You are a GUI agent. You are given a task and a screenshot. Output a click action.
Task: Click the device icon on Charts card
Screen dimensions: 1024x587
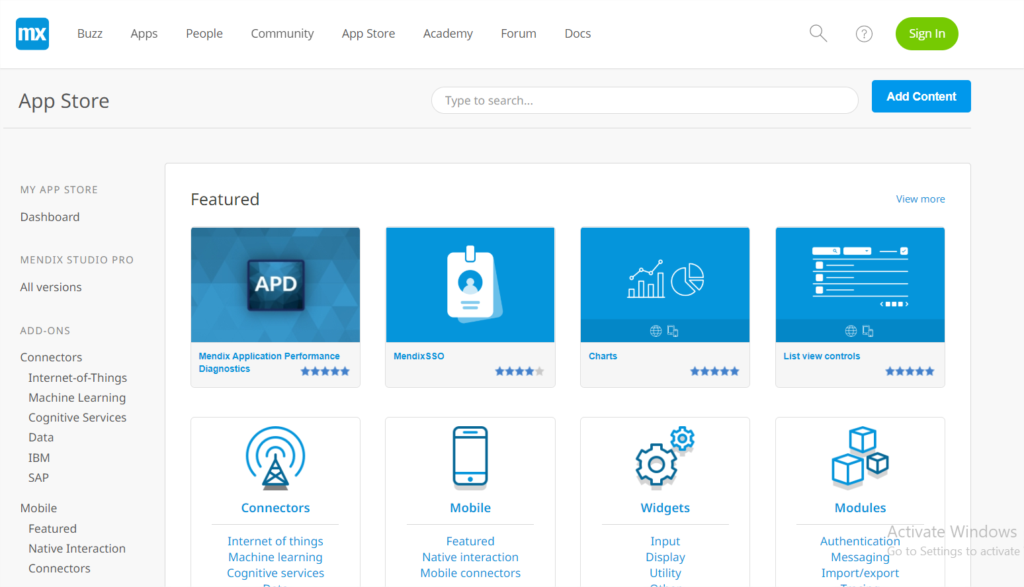point(673,331)
